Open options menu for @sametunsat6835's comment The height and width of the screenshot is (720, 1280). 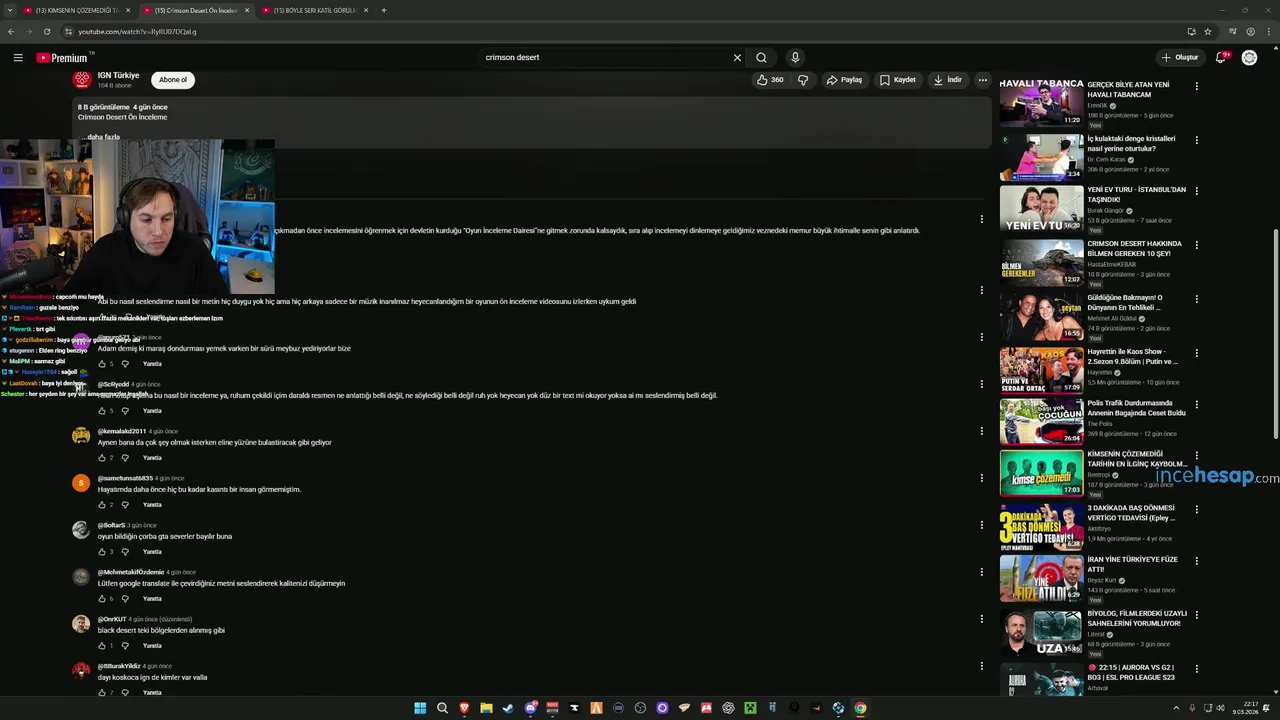tap(981, 478)
